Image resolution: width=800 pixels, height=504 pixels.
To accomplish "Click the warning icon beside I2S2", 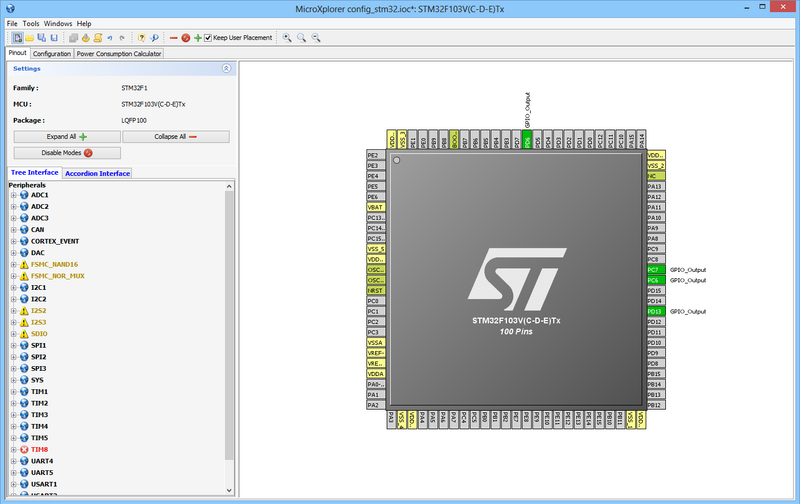I will click(24, 311).
